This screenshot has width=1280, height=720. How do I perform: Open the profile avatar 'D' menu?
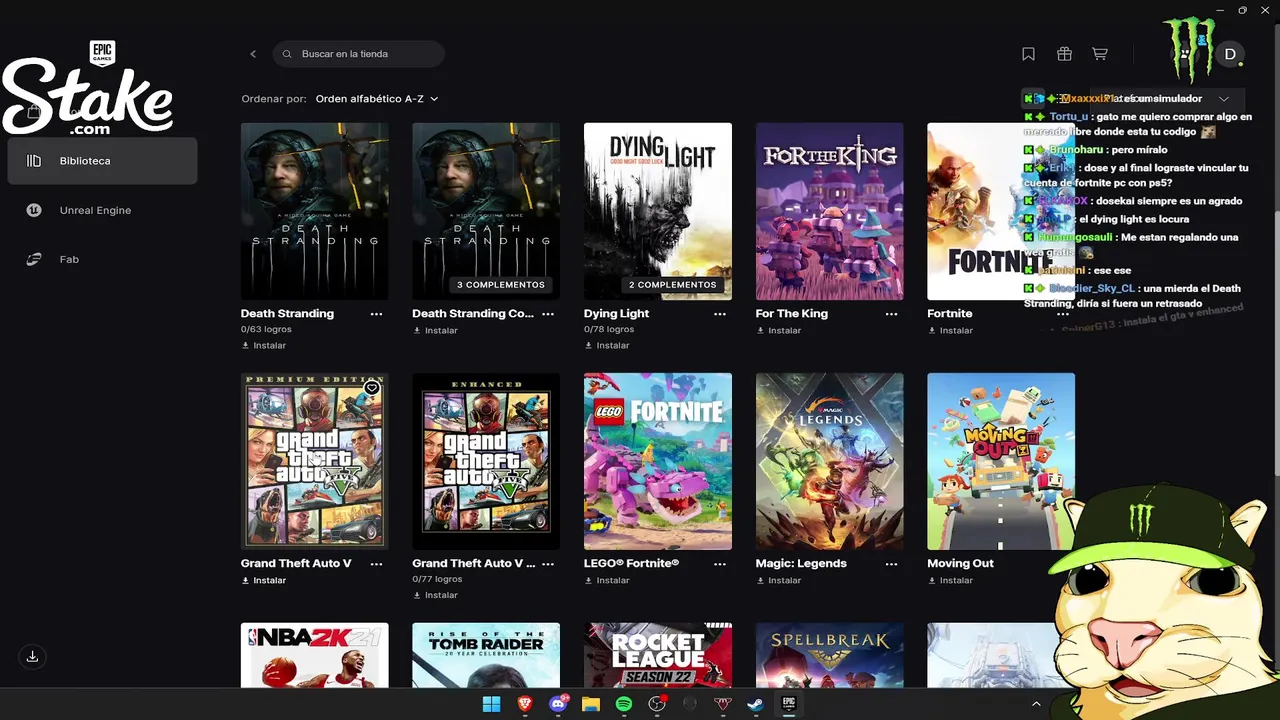pos(1230,54)
